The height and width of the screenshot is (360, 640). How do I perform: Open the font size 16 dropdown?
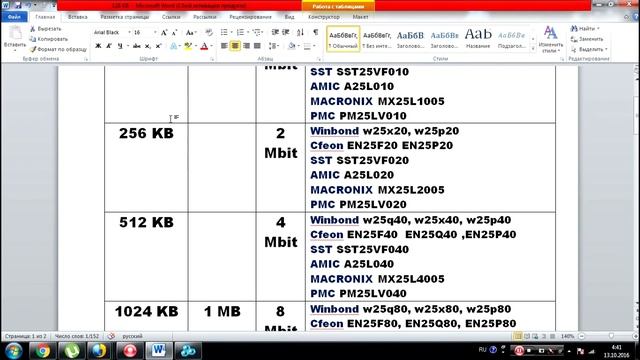(155, 32)
